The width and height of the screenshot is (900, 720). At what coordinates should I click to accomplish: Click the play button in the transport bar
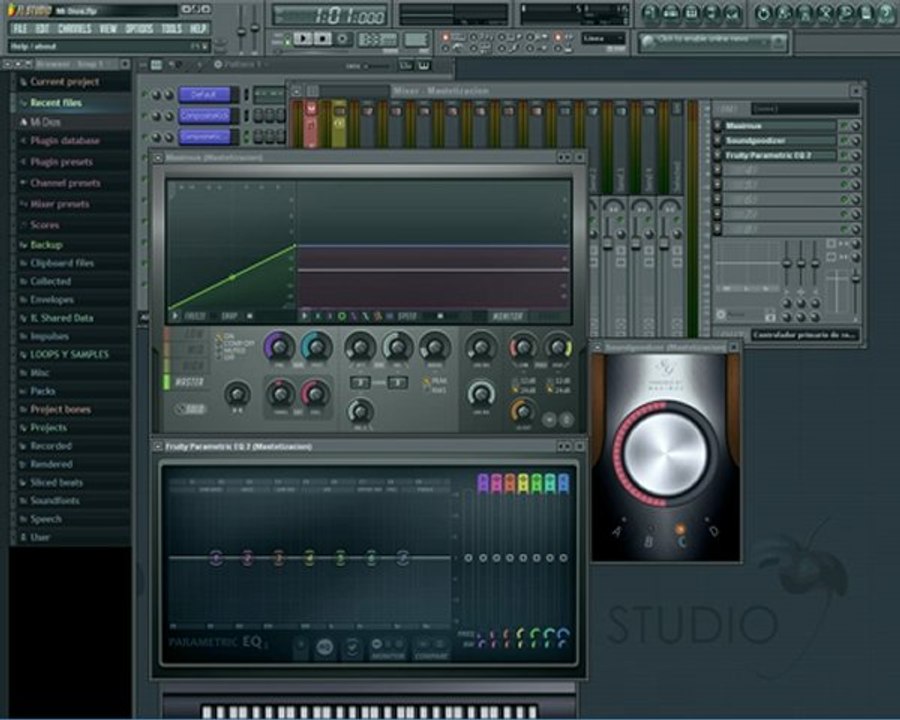tap(302, 38)
